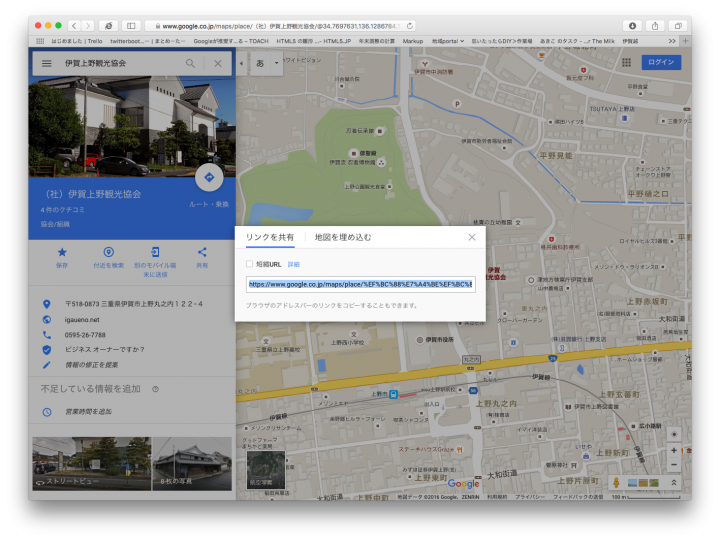Click the 忍者伝承館 map marker
The width and height of the screenshot is (720, 541).
380,131
